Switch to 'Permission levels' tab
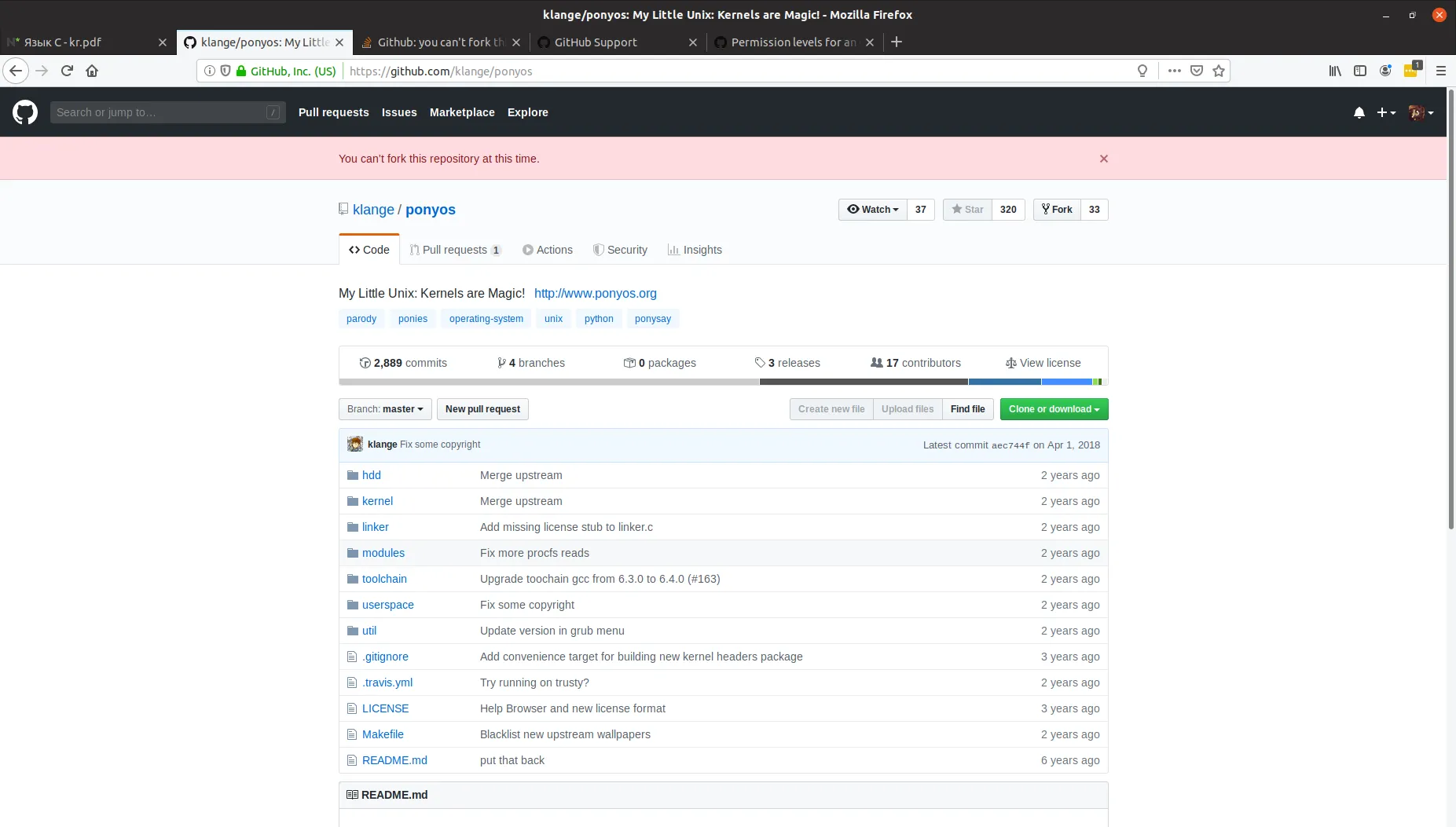The width and height of the screenshot is (1456, 827). [x=794, y=42]
